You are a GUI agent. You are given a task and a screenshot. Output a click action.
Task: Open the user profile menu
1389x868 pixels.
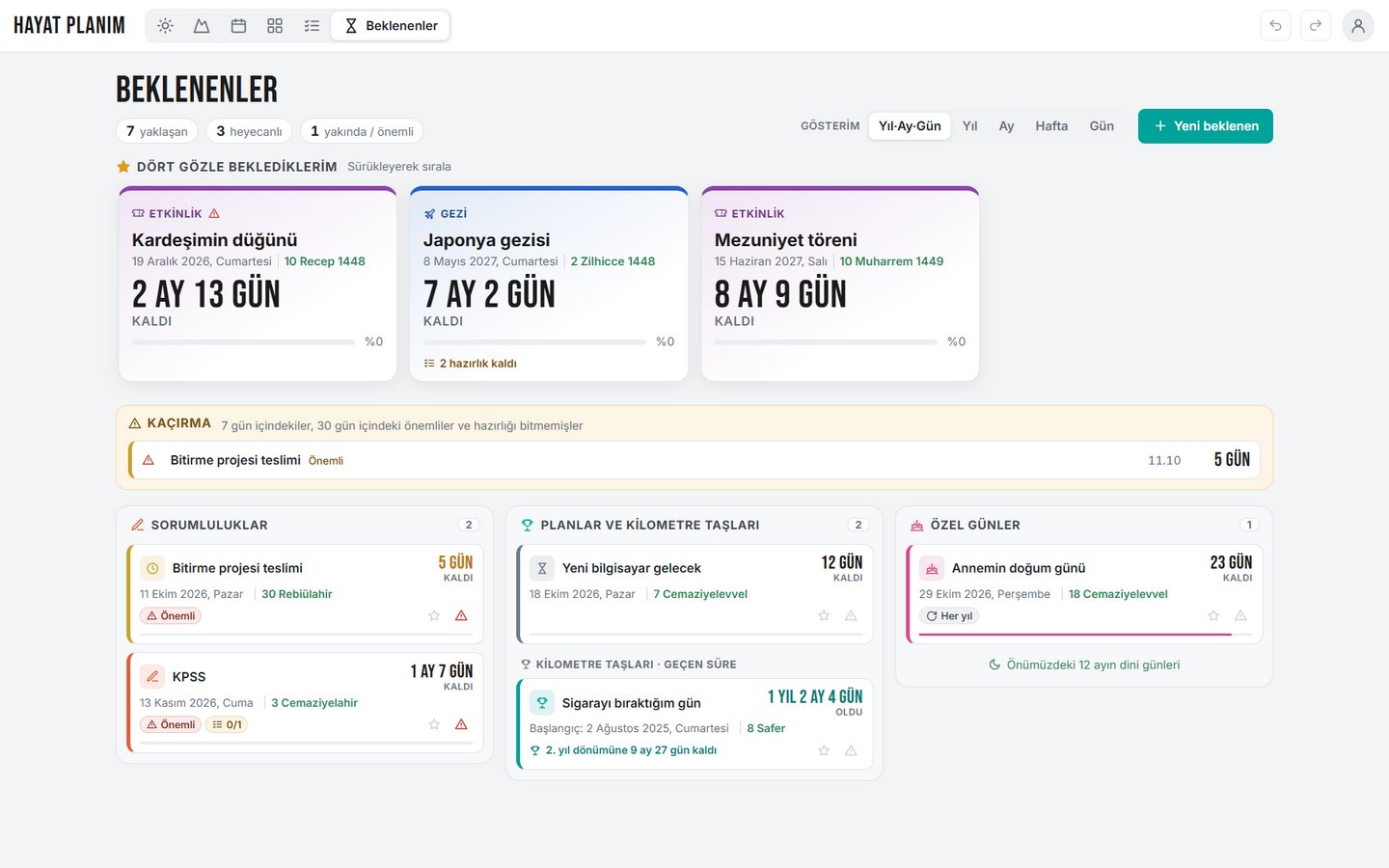[1358, 26]
